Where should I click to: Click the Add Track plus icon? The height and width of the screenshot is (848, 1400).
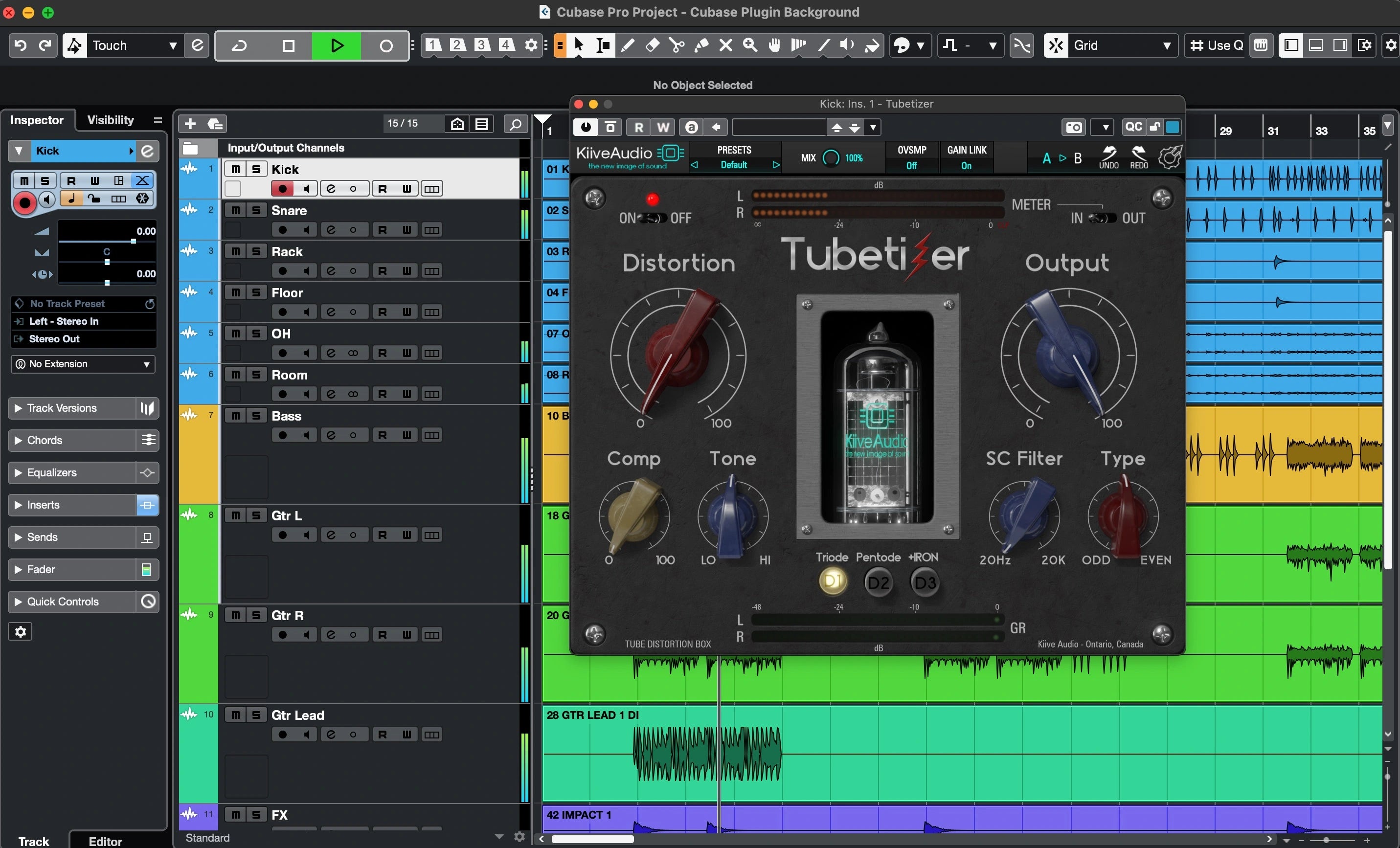(190, 124)
